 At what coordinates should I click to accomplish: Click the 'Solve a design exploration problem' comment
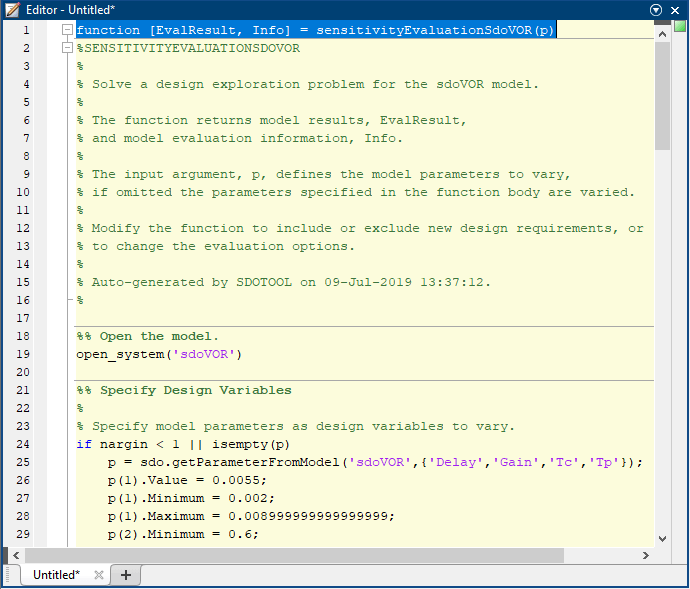coord(308,84)
